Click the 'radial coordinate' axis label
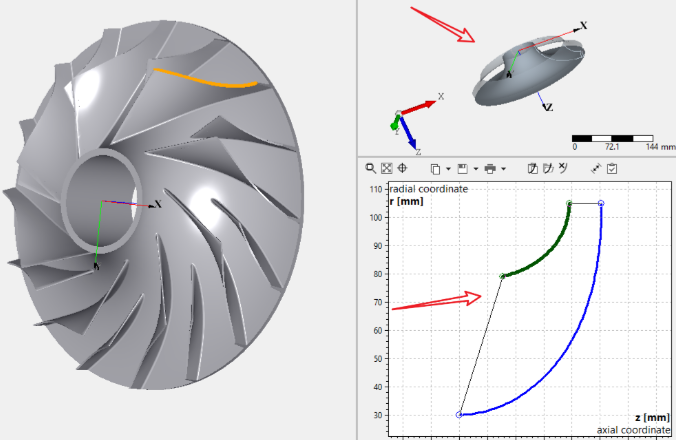The width and height of the screenshot is (676, 440). pos(429,189)
